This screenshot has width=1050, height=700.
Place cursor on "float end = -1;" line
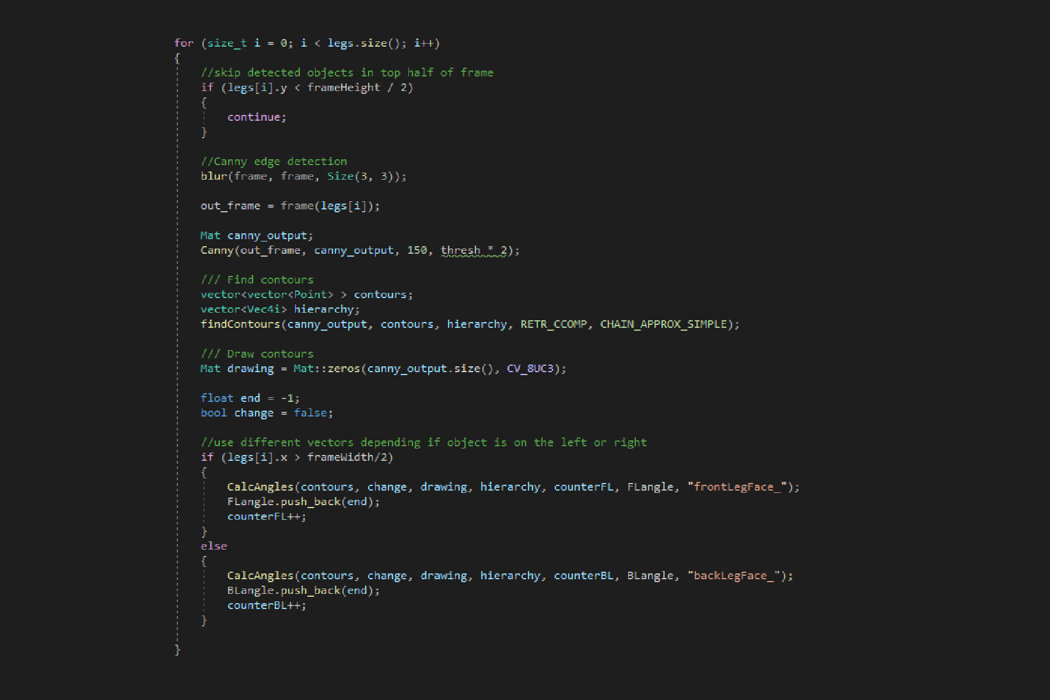[249, 398]
